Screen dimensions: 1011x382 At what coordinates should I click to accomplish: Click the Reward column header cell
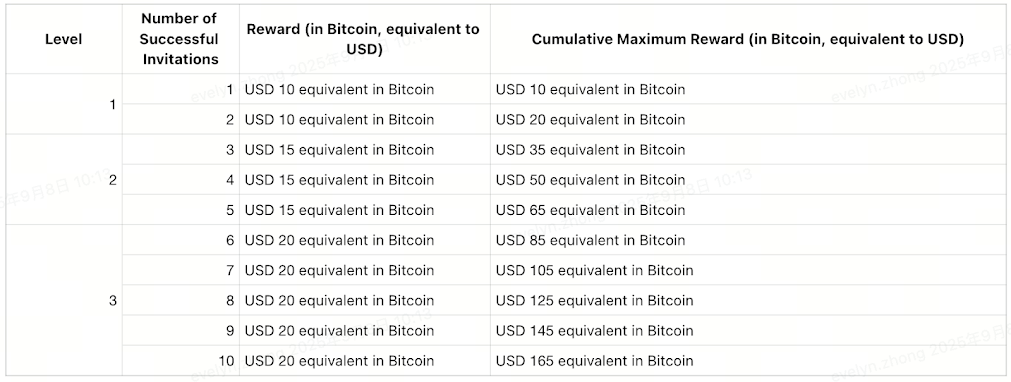[364, 39]
